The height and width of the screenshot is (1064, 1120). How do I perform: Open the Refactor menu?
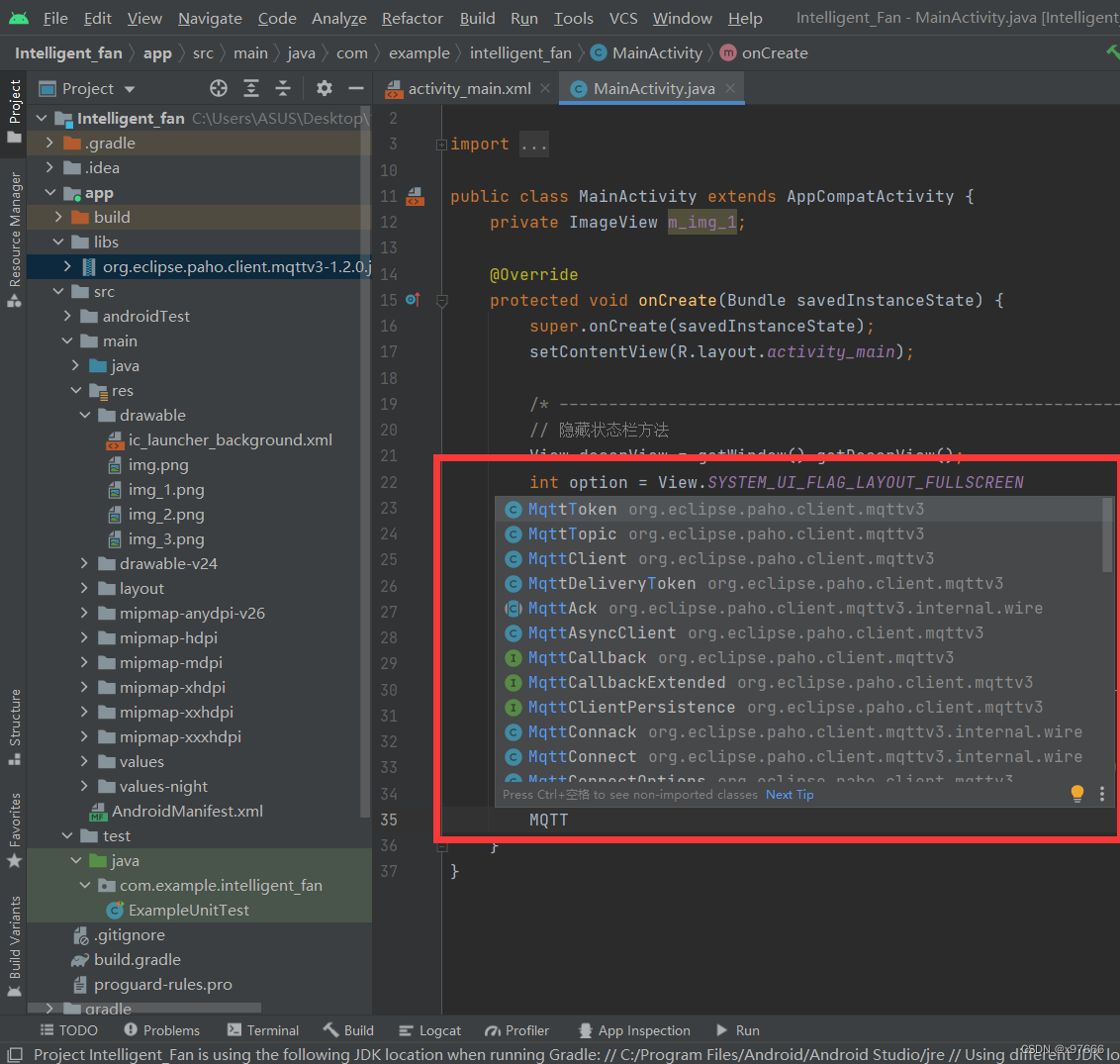tap(412, 18)
